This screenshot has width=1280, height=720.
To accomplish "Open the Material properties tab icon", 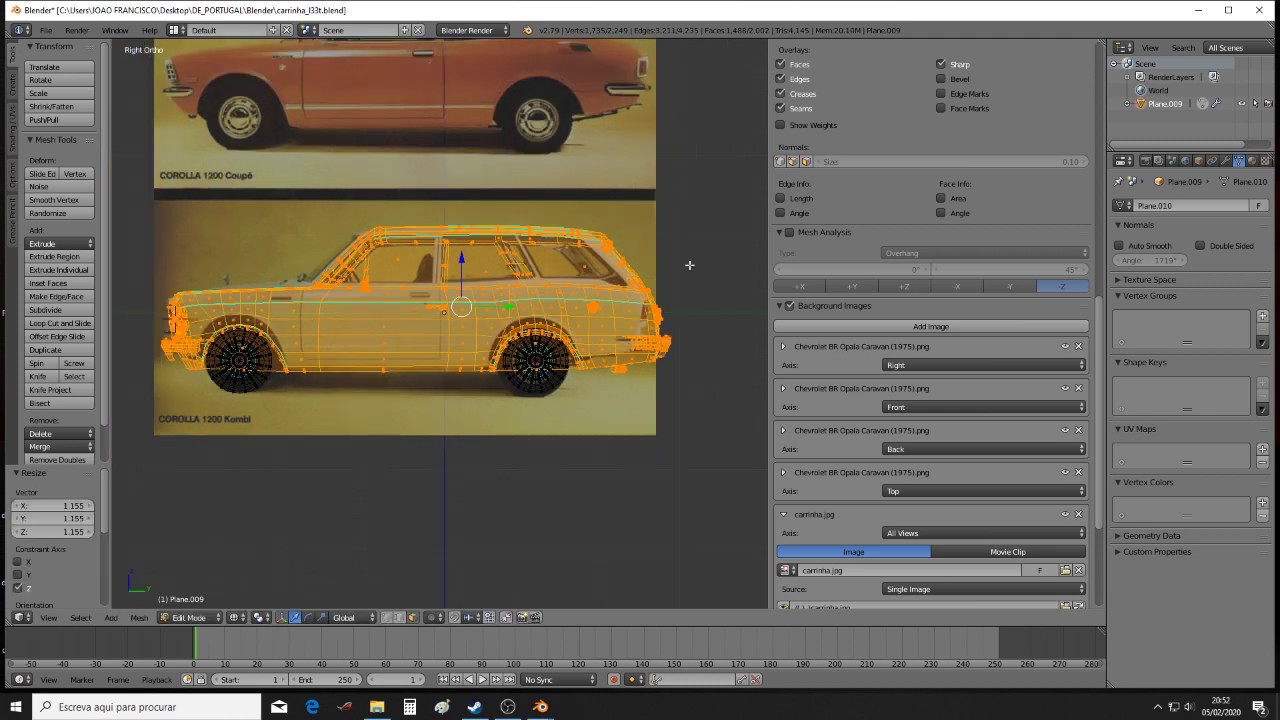I will point(1251,161).
